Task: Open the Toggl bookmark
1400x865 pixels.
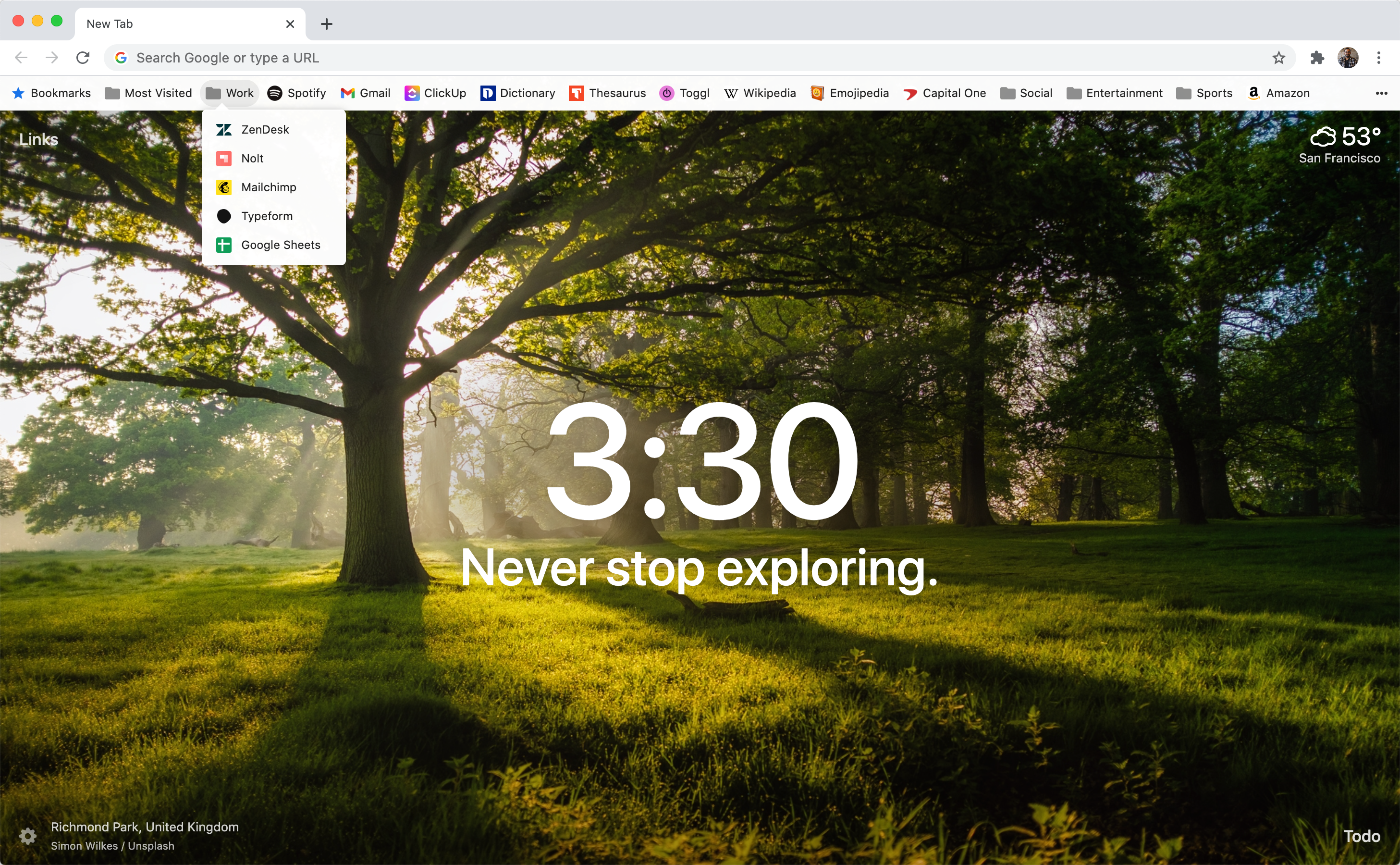Action: pyautogui.click(x=684, y=93)
